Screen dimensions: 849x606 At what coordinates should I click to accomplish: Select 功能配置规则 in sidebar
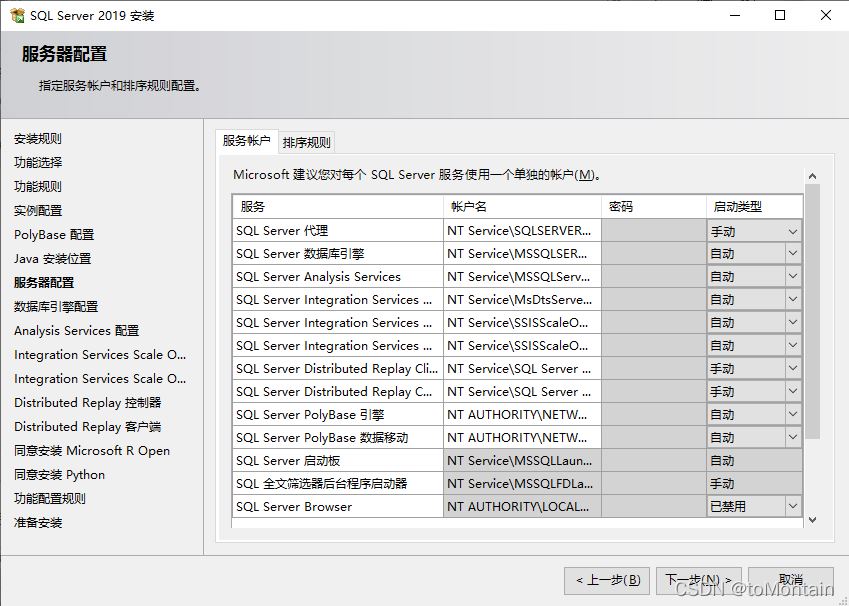point(50,498)
